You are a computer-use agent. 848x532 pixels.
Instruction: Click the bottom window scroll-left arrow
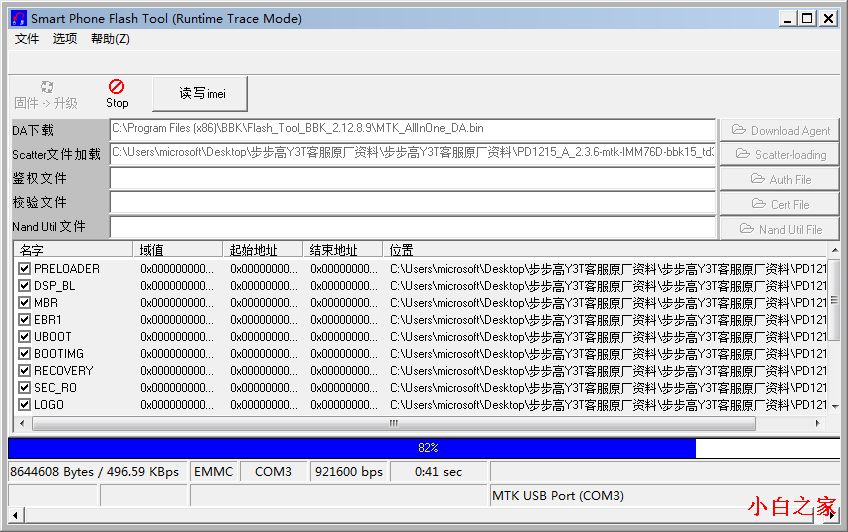click(x=16, y=515)
